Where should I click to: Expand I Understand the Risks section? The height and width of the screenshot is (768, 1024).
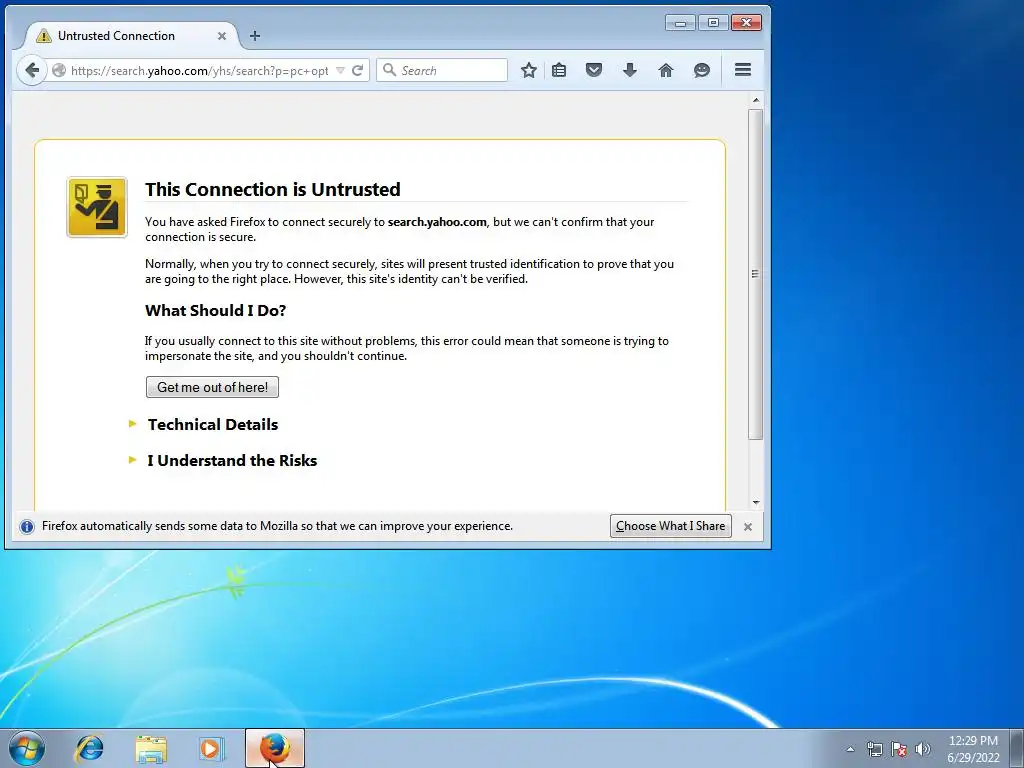[232, 460]
